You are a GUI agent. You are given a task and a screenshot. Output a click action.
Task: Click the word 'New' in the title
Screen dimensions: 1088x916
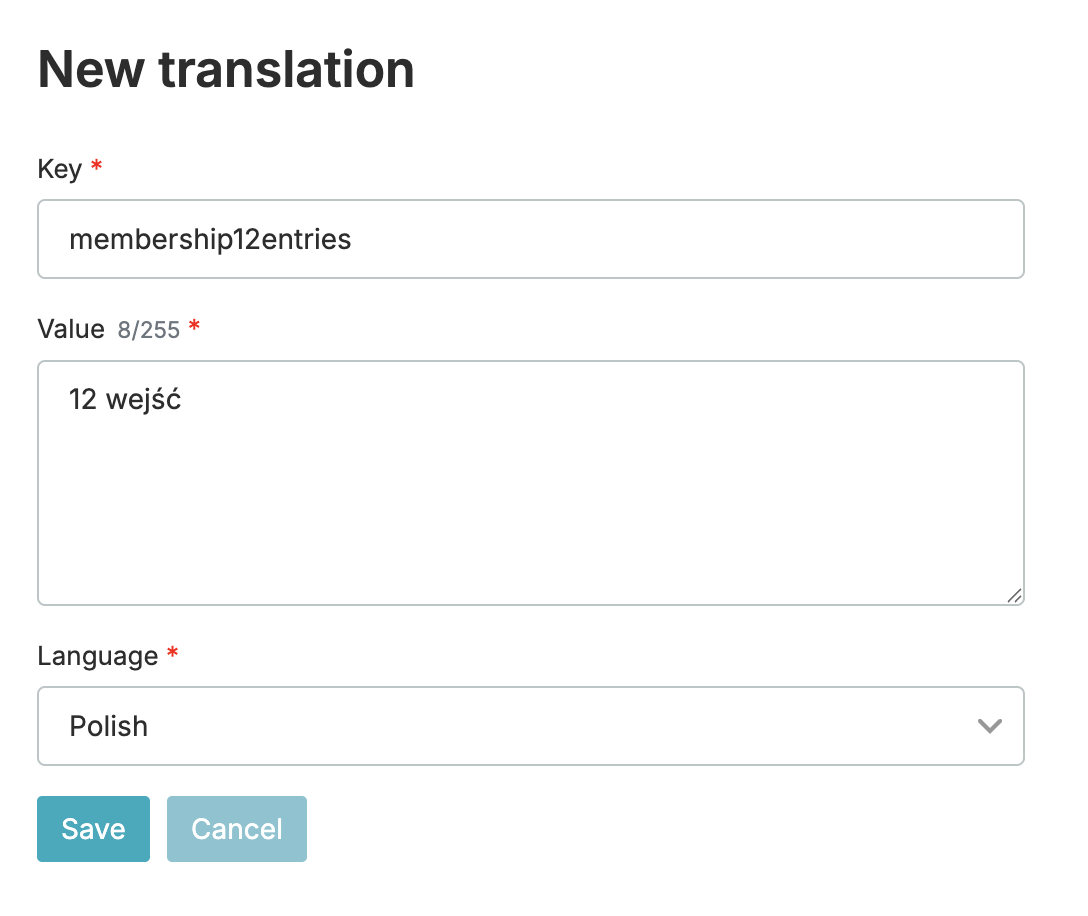90,70
